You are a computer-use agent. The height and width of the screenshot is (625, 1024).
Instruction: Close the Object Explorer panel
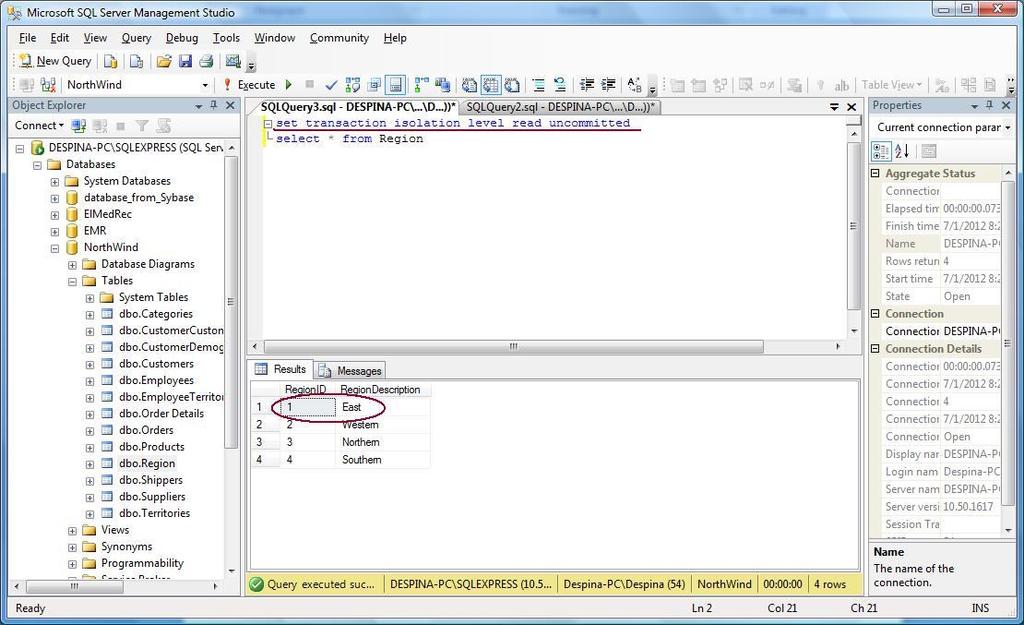tap(230, 105)
